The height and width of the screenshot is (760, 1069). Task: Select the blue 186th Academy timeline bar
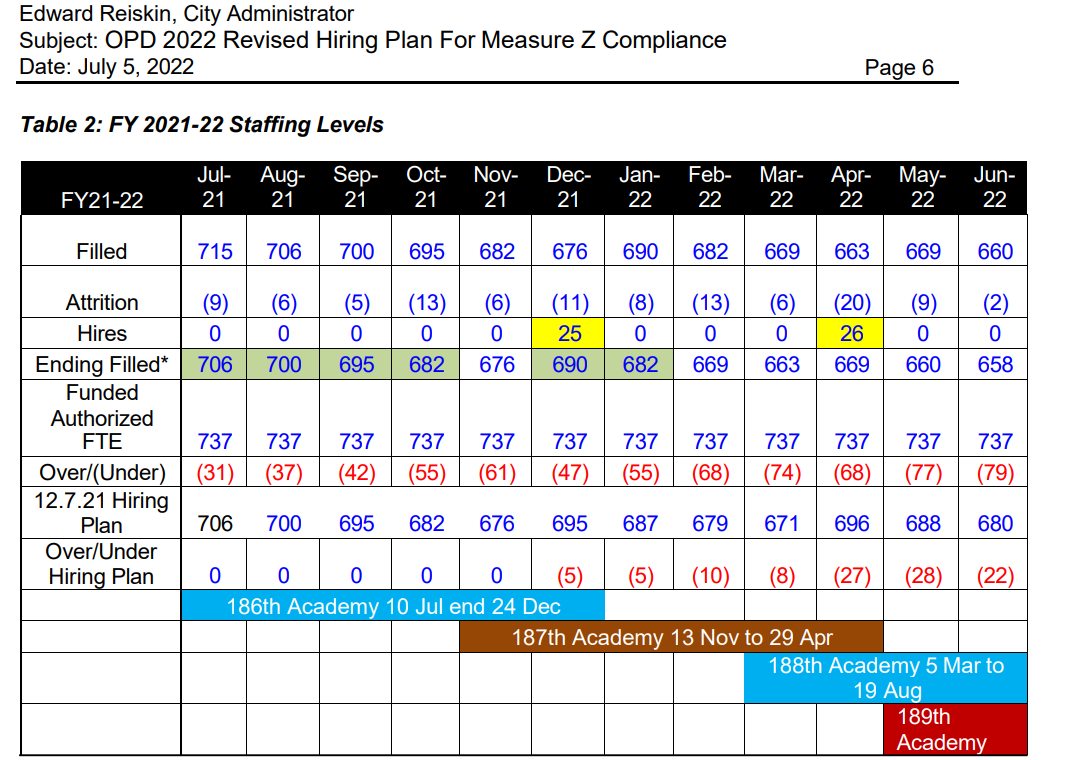point(393,606)
